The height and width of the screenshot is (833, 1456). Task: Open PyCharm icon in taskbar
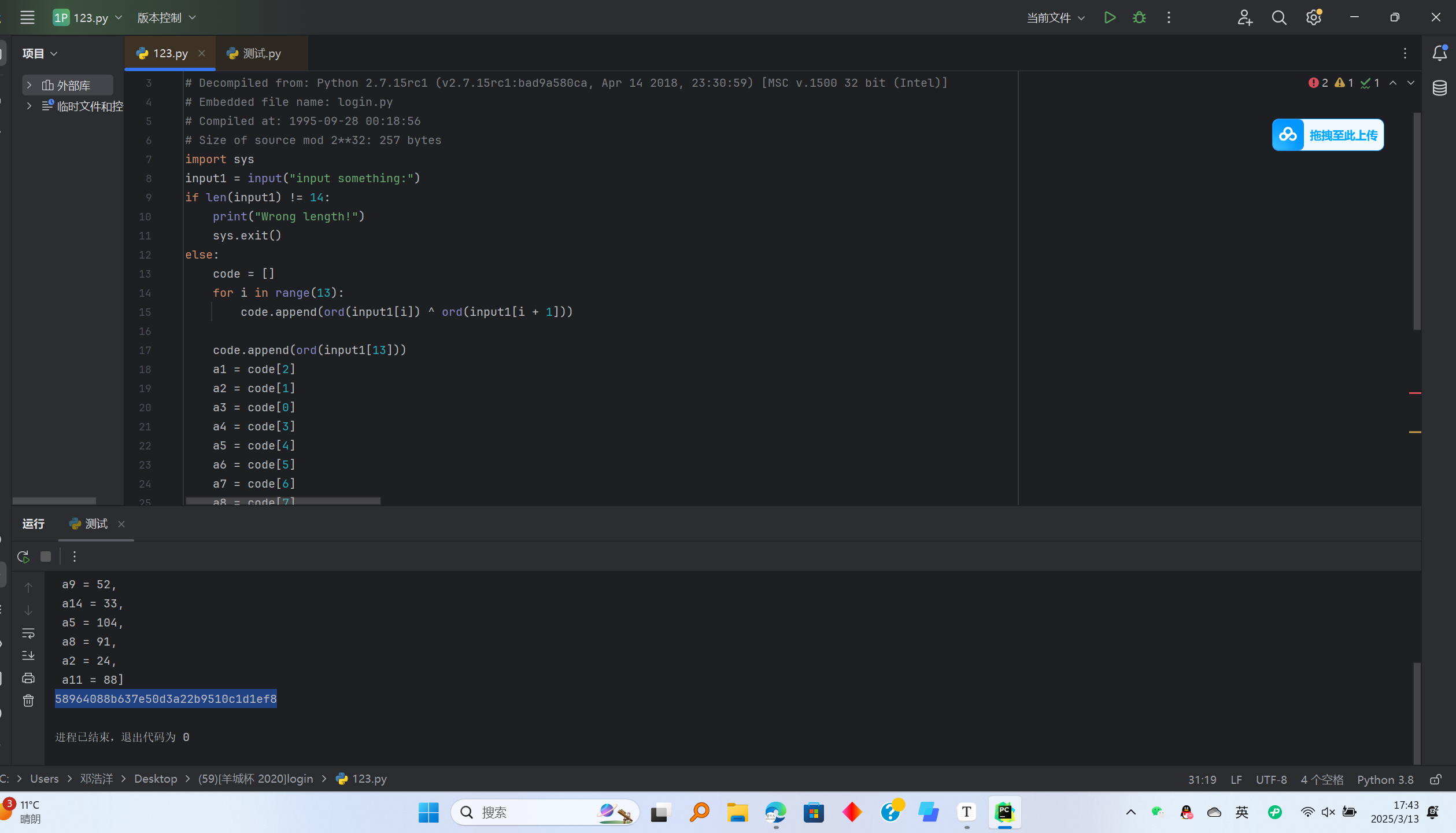point(1004,812)
